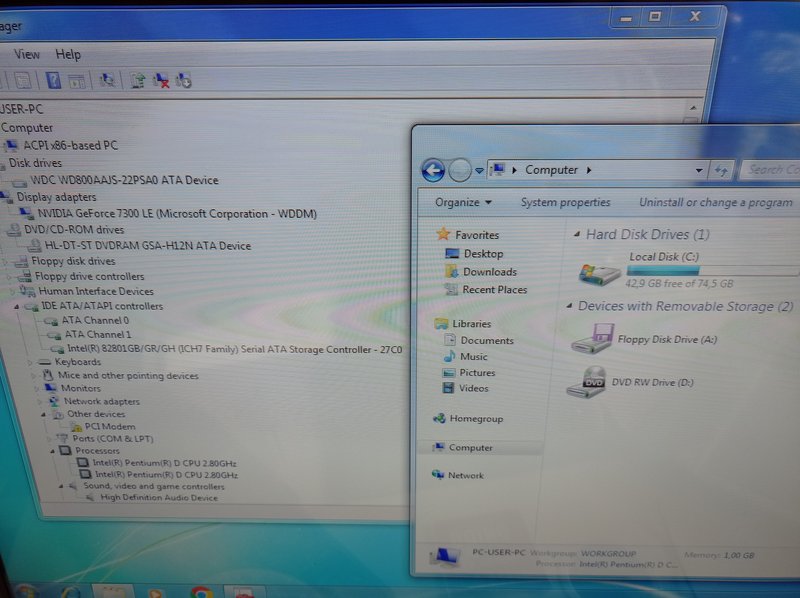
Task: Open the address bar history dropdown
Action: click(x=698, y=170)
